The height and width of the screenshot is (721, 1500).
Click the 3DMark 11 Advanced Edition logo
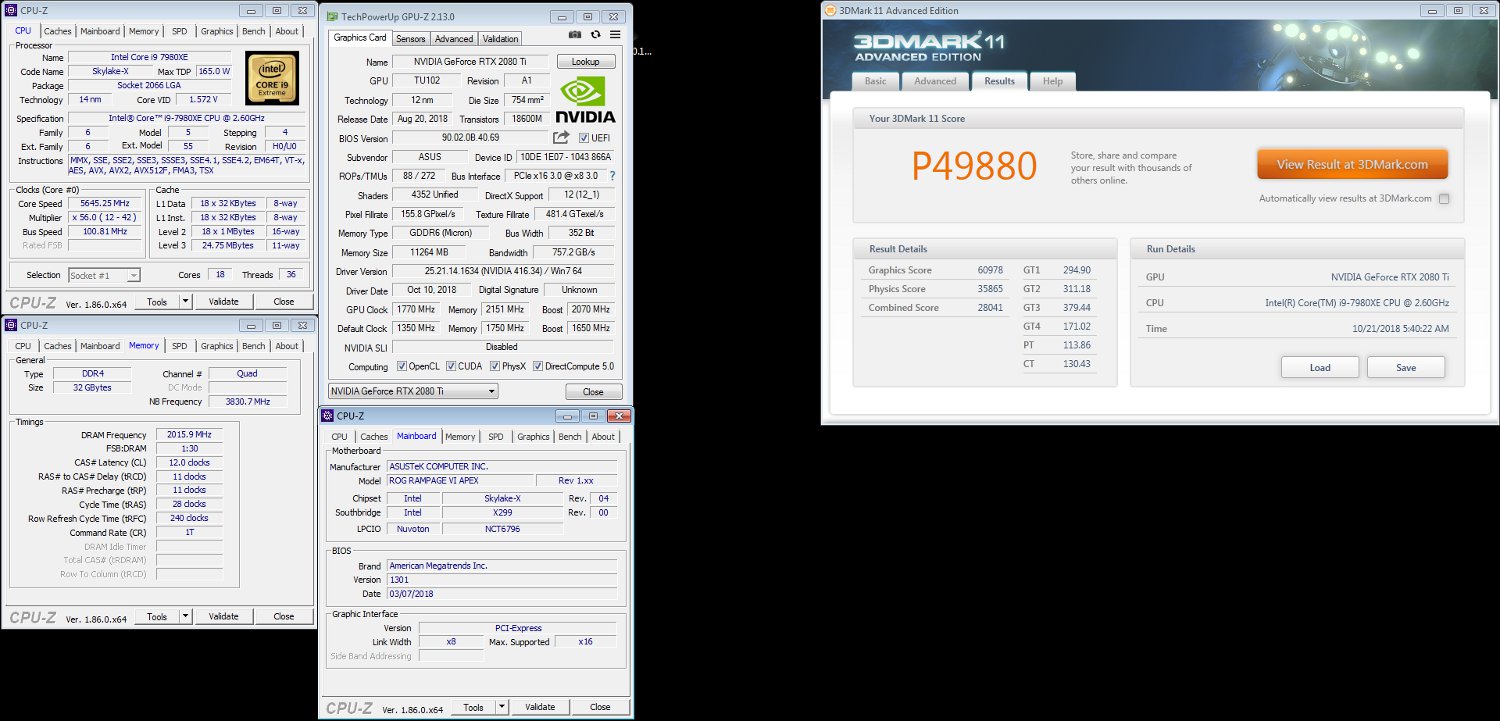(x=930, y=49)
